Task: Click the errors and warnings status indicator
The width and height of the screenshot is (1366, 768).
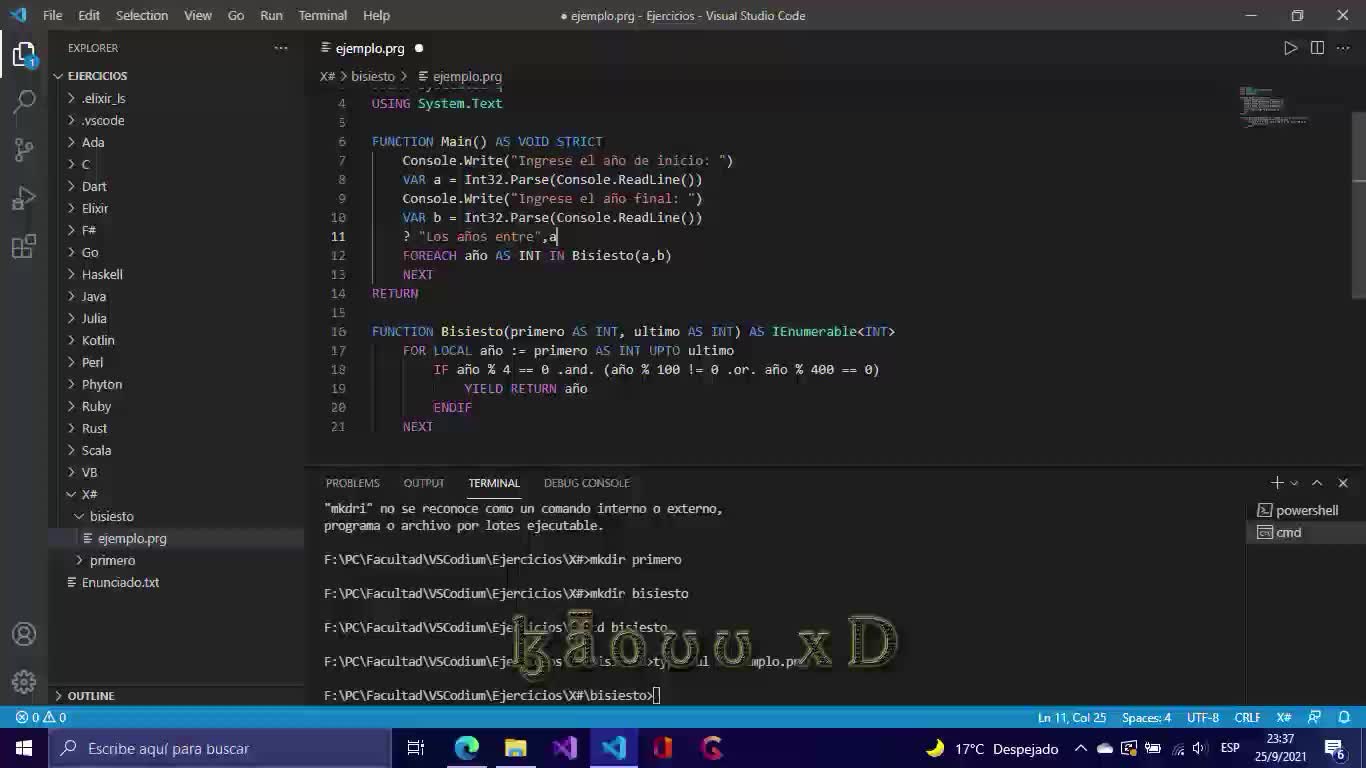Action: tap(41, 718)
